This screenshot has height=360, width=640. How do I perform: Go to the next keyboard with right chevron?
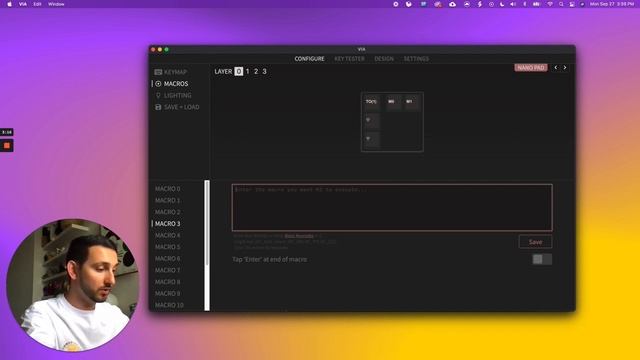(565, 67)
